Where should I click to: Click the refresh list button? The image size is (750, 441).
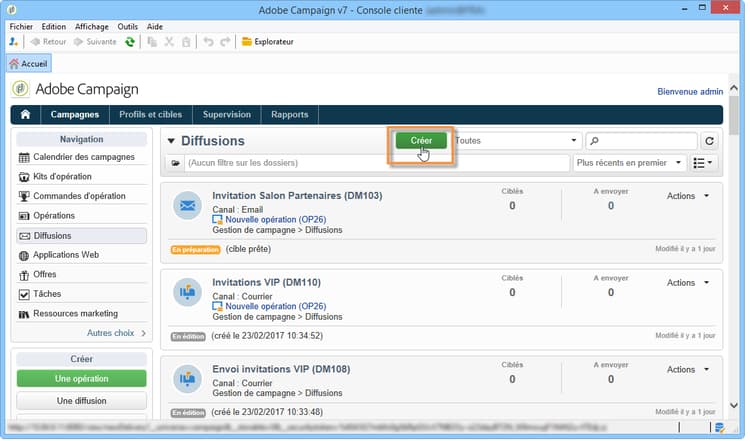pyautogui.click(x=710, y=141)
